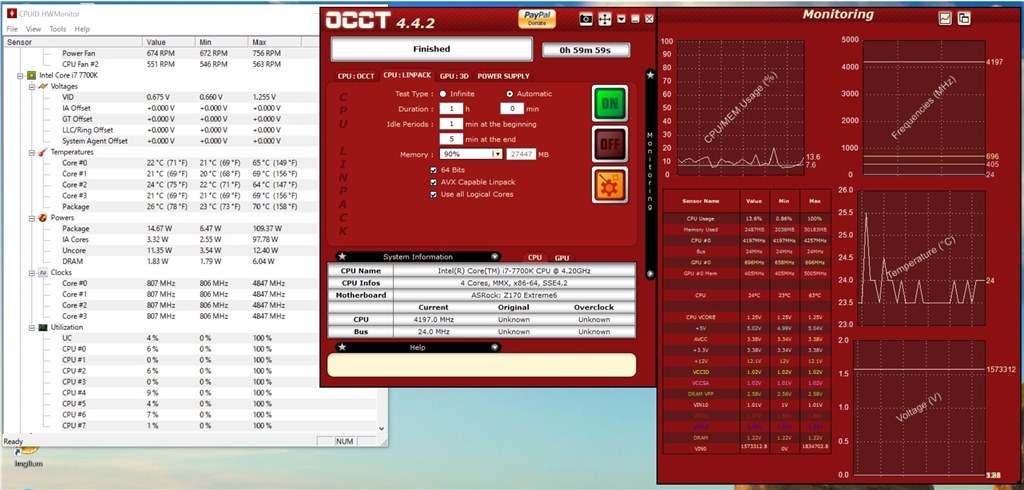Click star at top of Monitoring strip
1024x490 pixels.
click(x=650, y=75)
